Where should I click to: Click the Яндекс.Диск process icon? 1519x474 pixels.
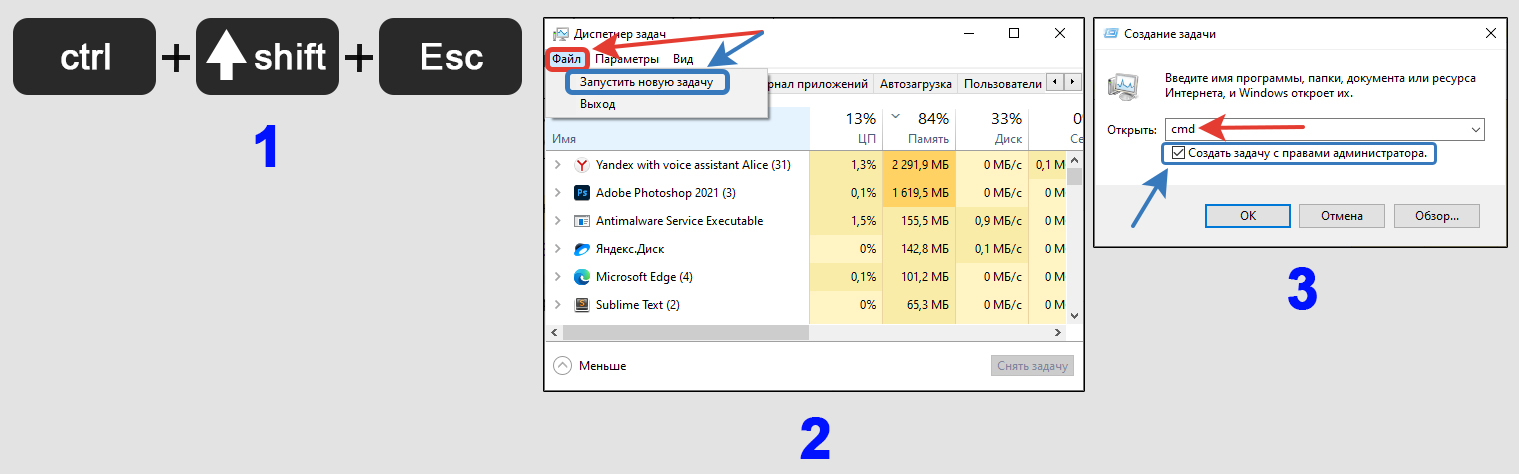coord(582,249)
